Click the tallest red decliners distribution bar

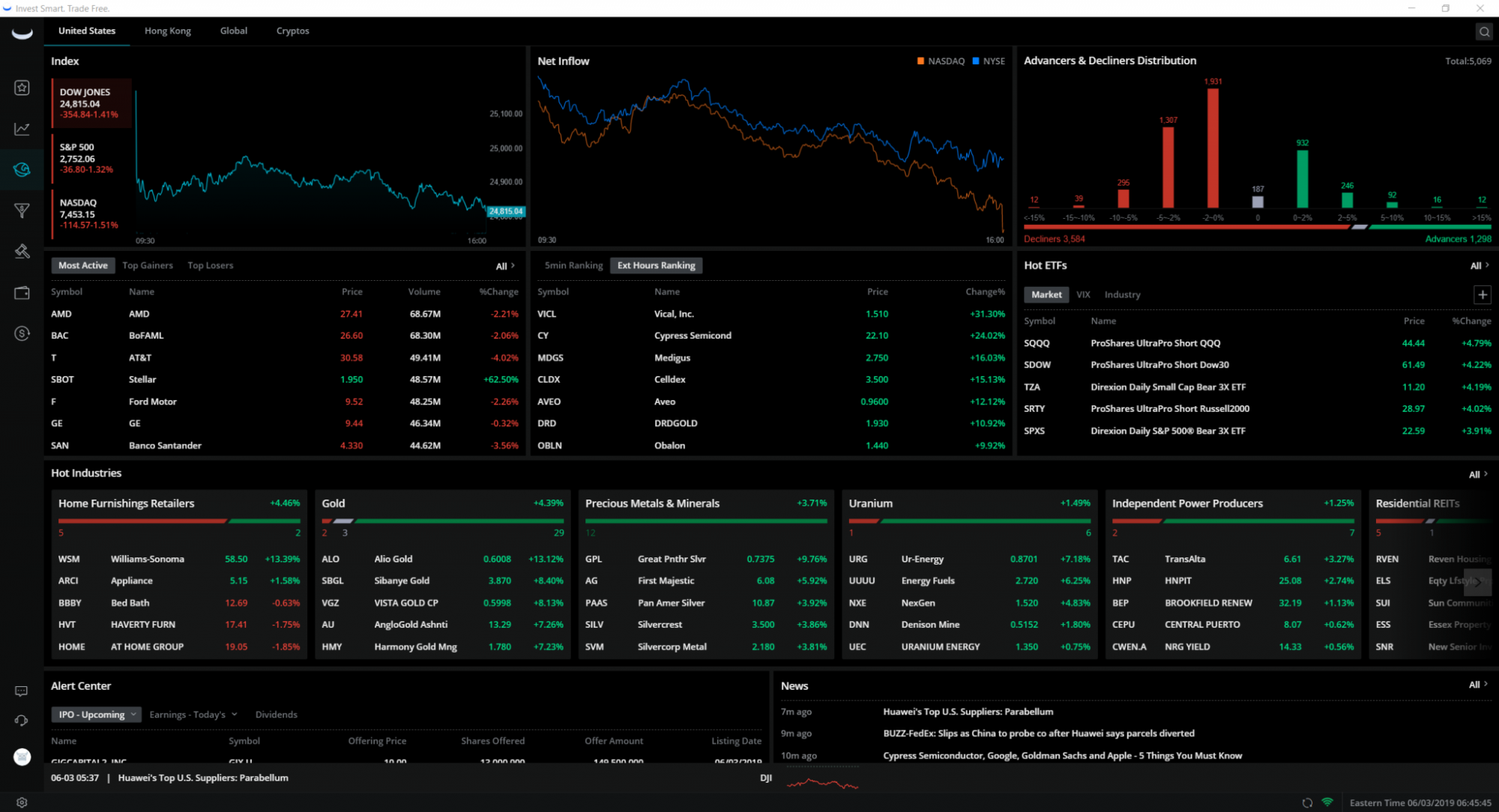tap(1213, 148)
